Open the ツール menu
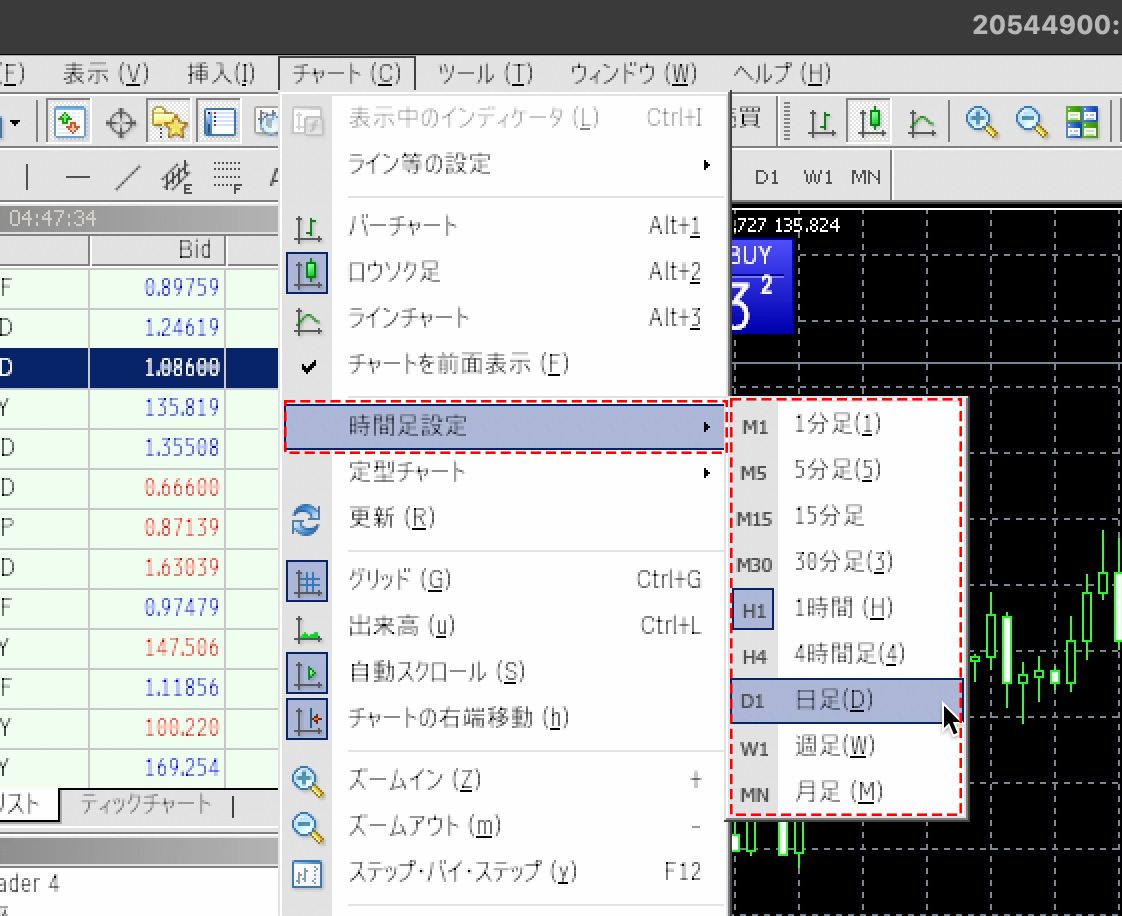 coord(484,73)
